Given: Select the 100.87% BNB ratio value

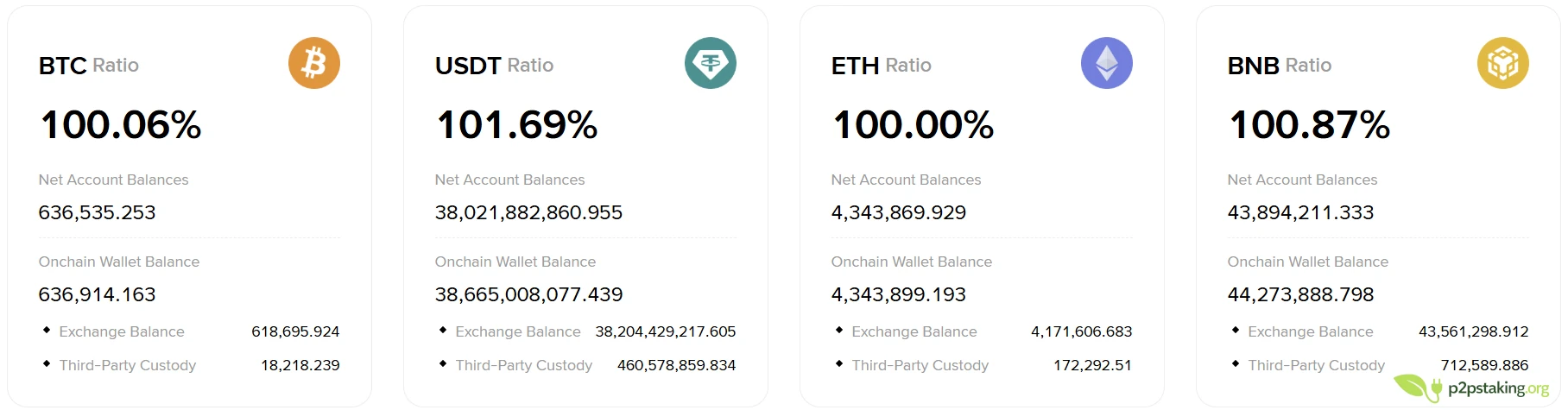Looking at the screenshot, I should pyautogui.click(x=1309, y=125).
